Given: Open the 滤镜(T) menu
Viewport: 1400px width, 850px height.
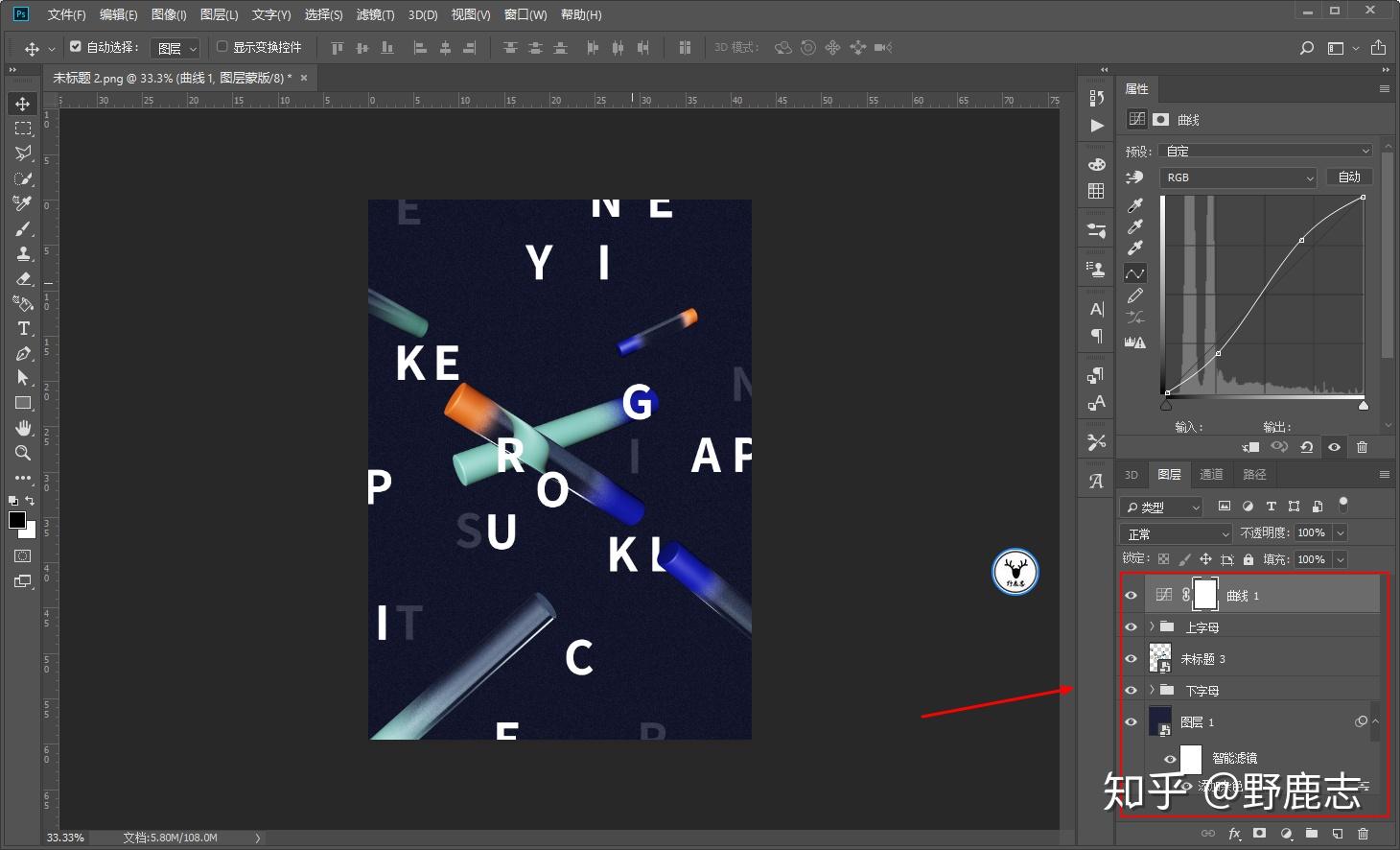Looking at the screenshot, I should point(374,14).
